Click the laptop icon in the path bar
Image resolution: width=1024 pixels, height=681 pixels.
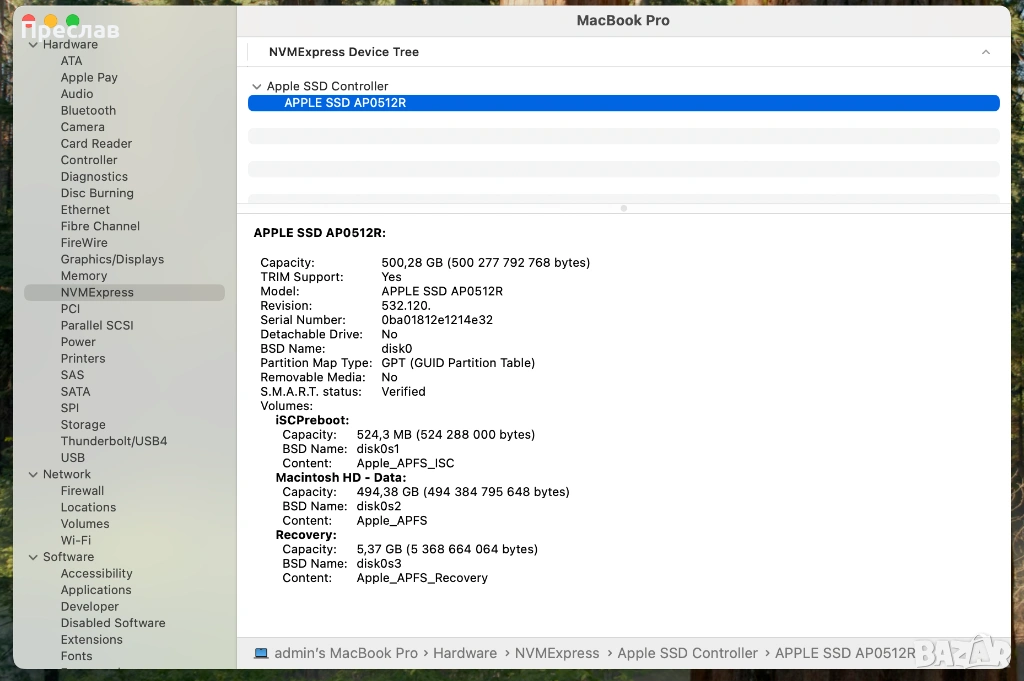261,653
